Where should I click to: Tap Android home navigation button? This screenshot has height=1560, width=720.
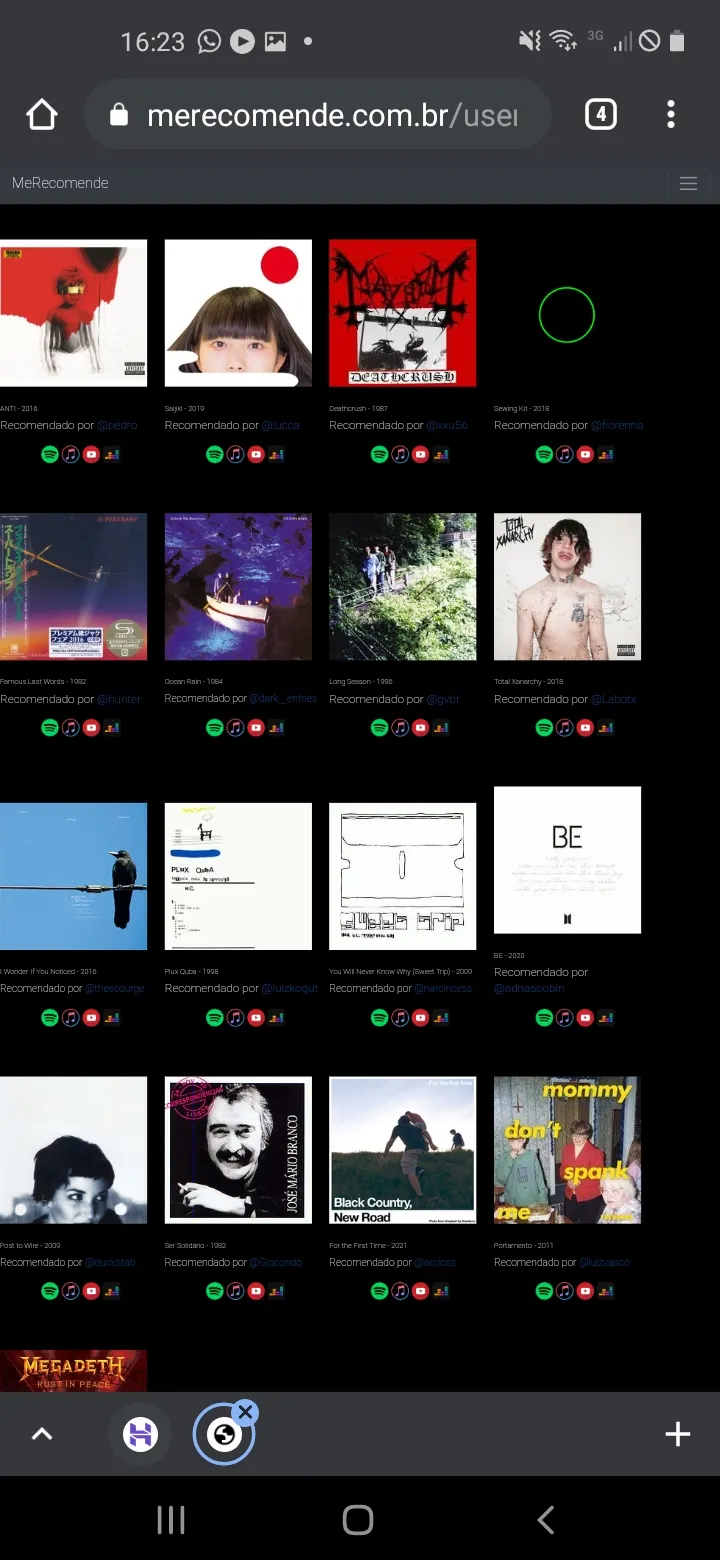click(358, 1521)
